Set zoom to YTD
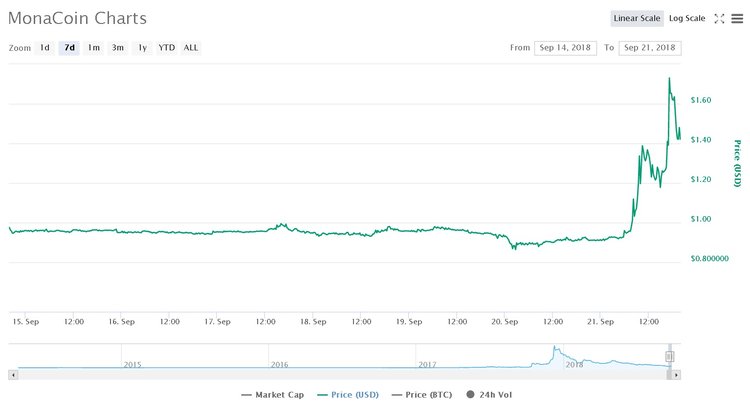750x403 pixels. [x=166, y=48]
